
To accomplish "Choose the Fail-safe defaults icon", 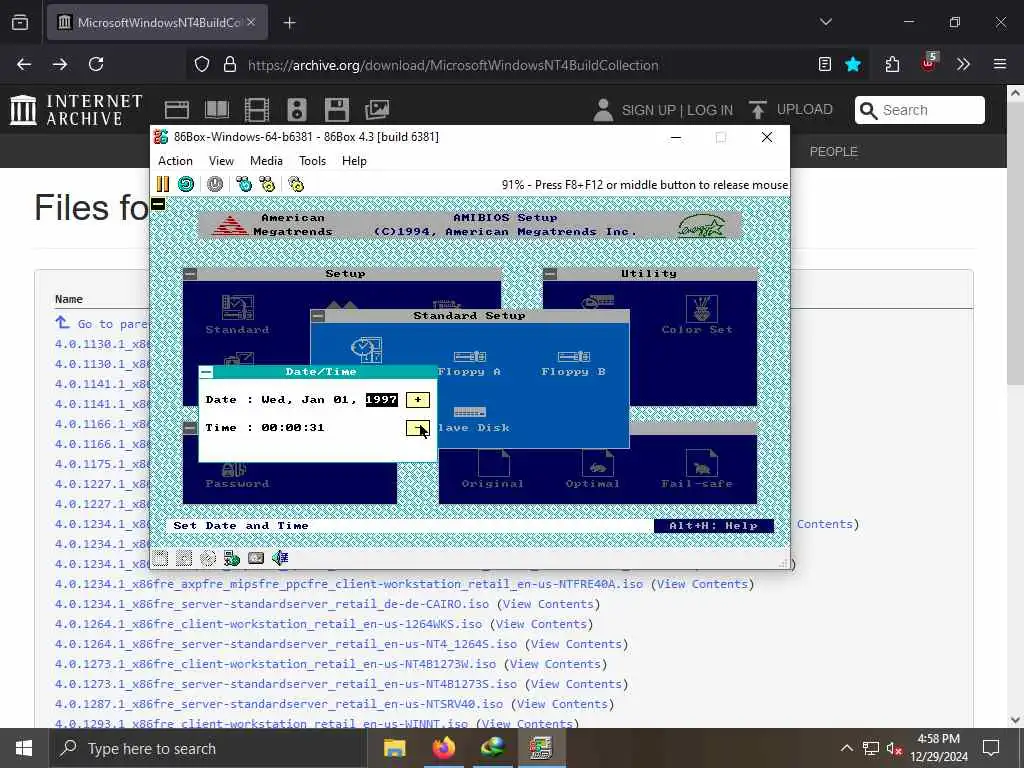I will (697, 469).
